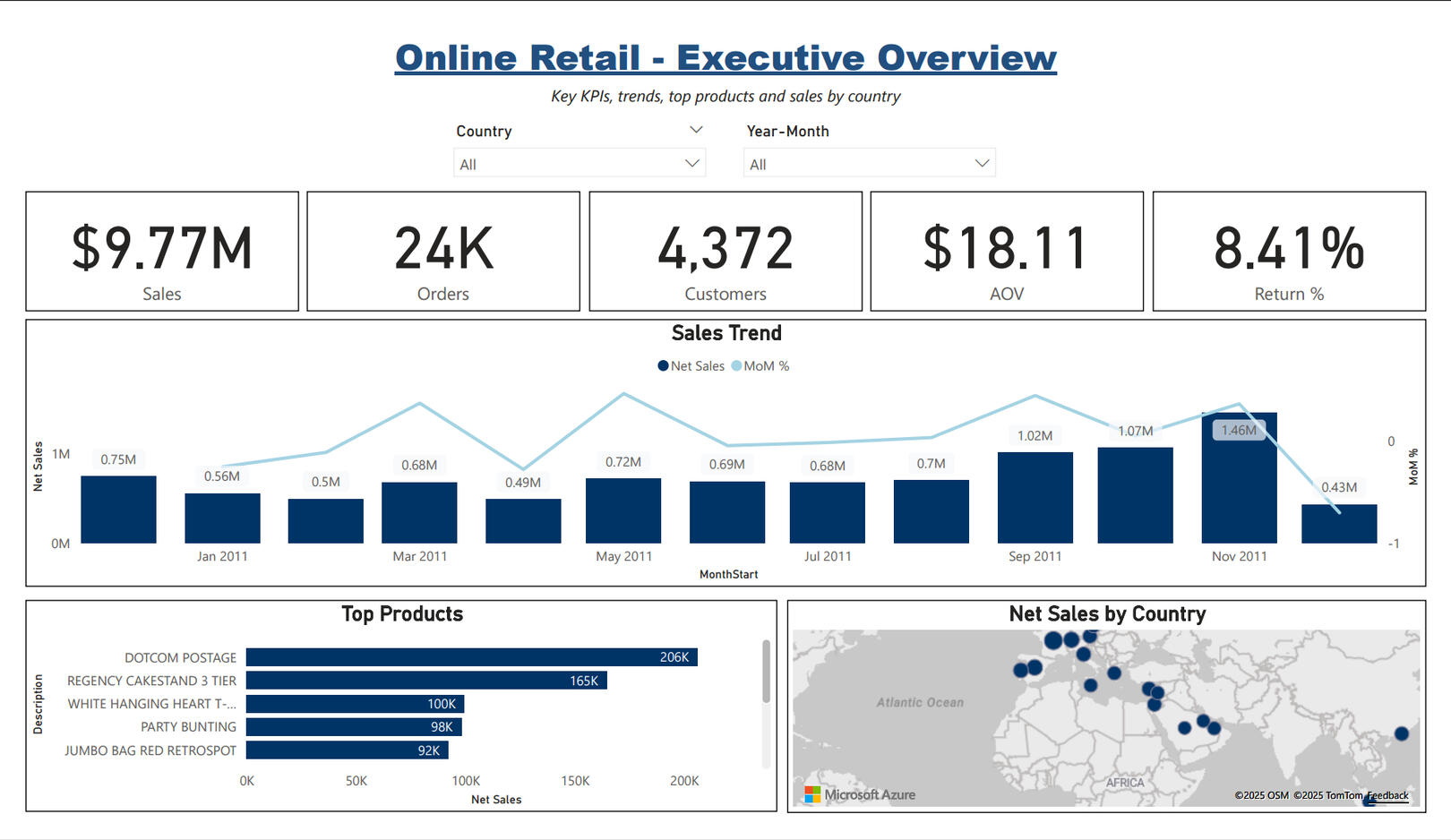Click the MoM % legend marker
This screenshot has width=1451, height=840.
click(x=736, y=365)
